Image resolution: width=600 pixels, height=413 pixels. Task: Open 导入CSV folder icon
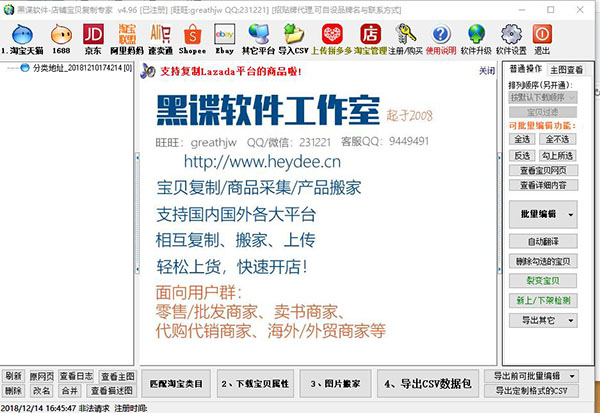tap(293, 34)
